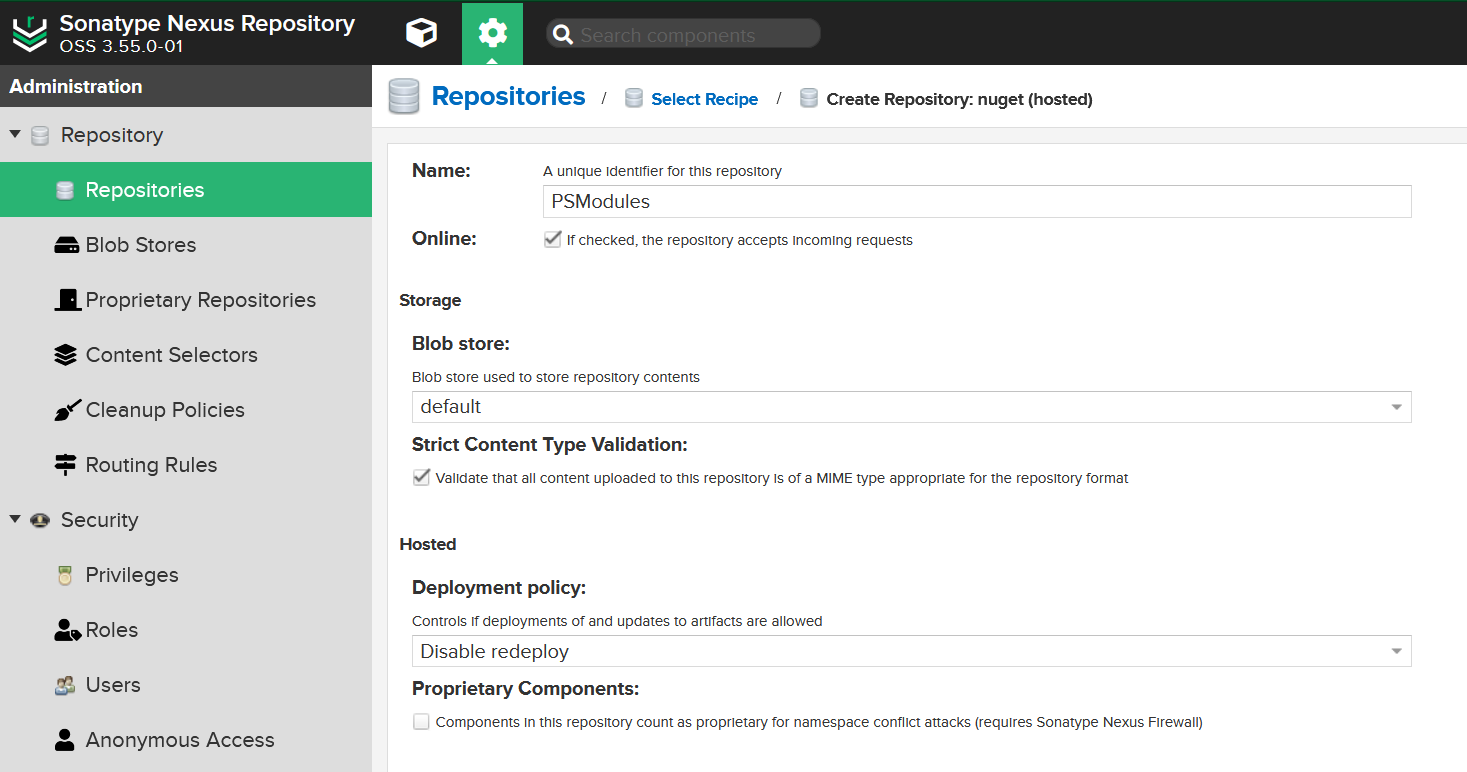Click the Routing Rules signpost icon

pos(66,465)
